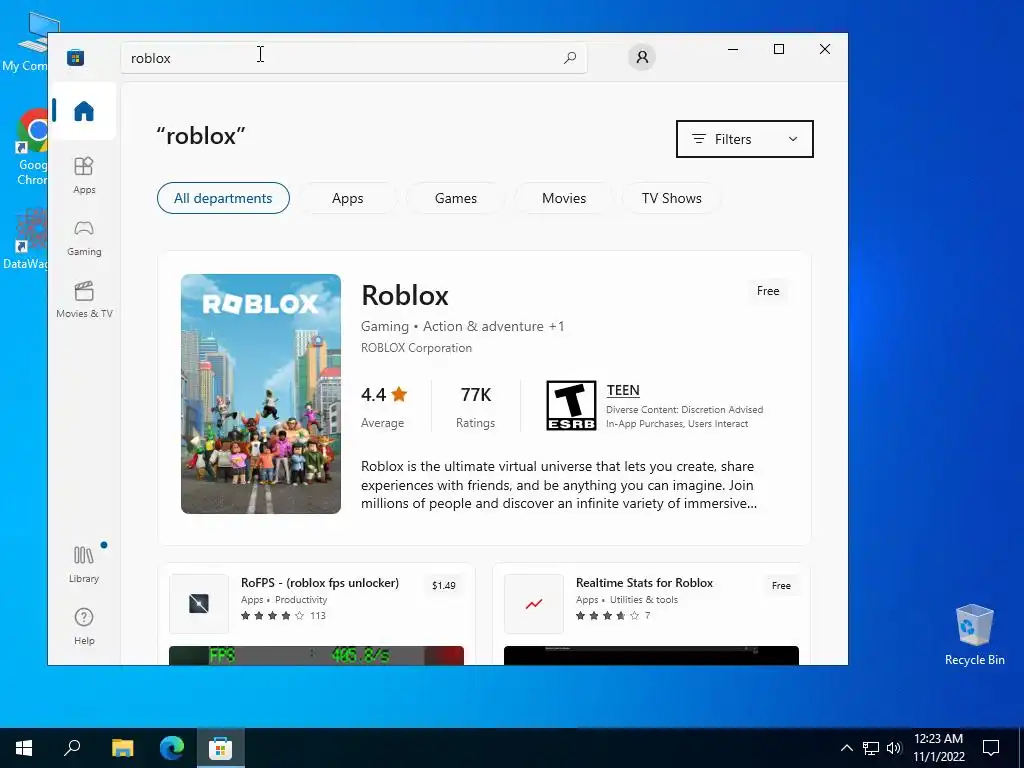The width and height of the screenshot is (1024, 768).
Task: Open the RoFPS - (roblox fps unlocker) title
Action: 320,583
